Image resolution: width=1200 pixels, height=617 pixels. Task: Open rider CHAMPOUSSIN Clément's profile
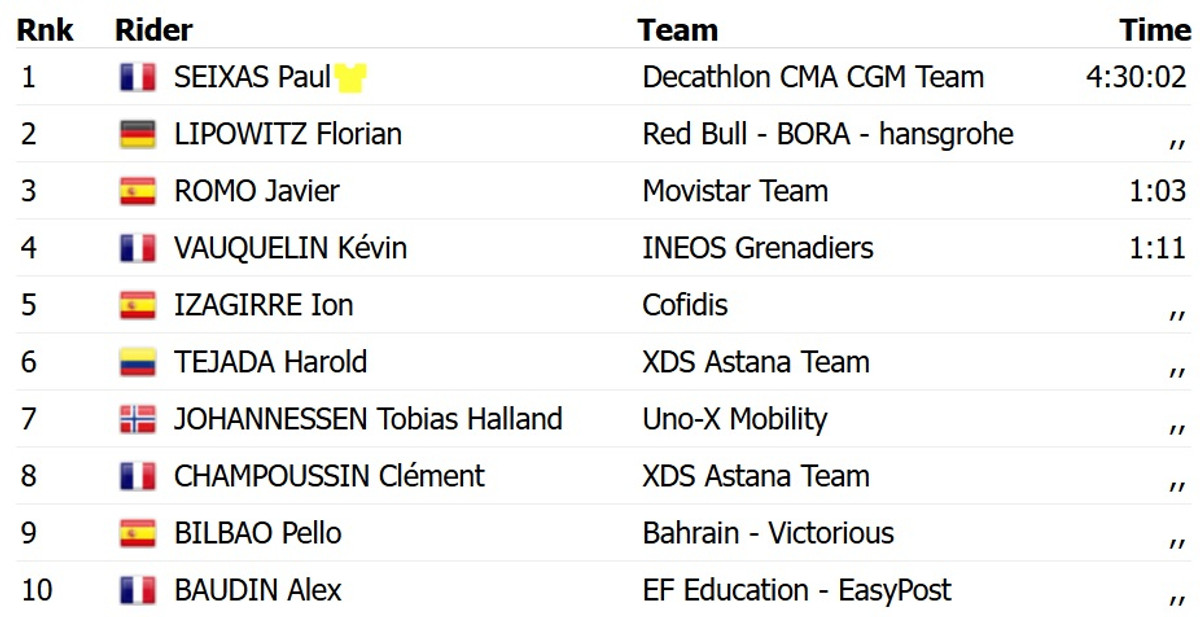click(329, 476)
